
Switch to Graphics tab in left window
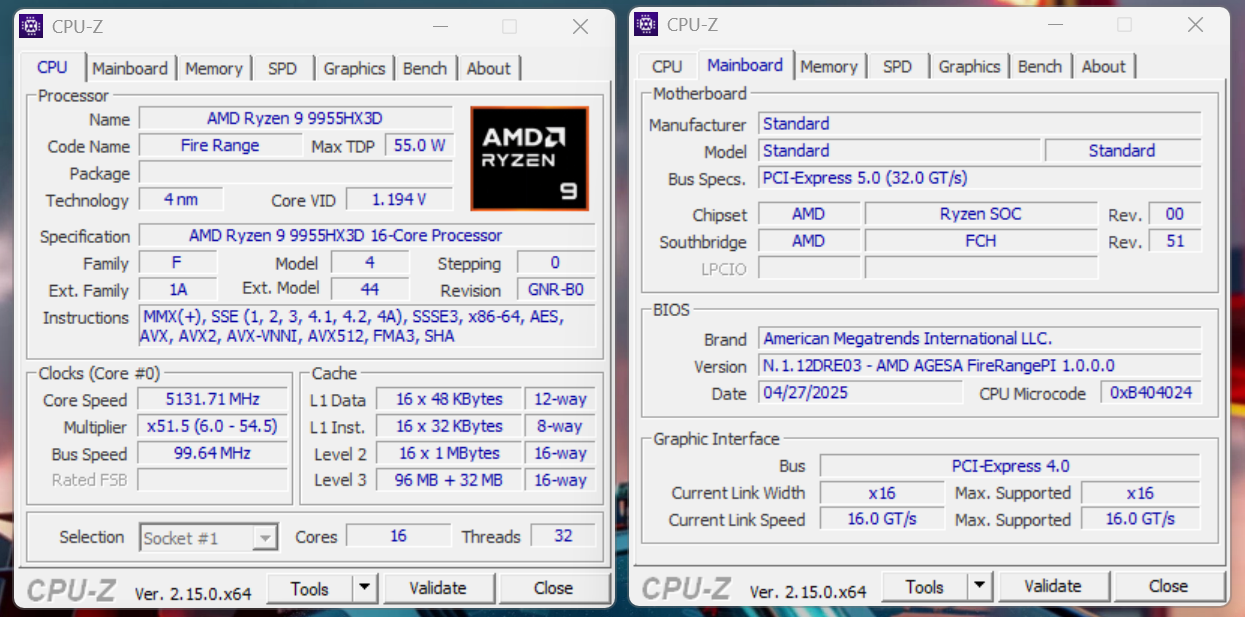pos(354,68)
